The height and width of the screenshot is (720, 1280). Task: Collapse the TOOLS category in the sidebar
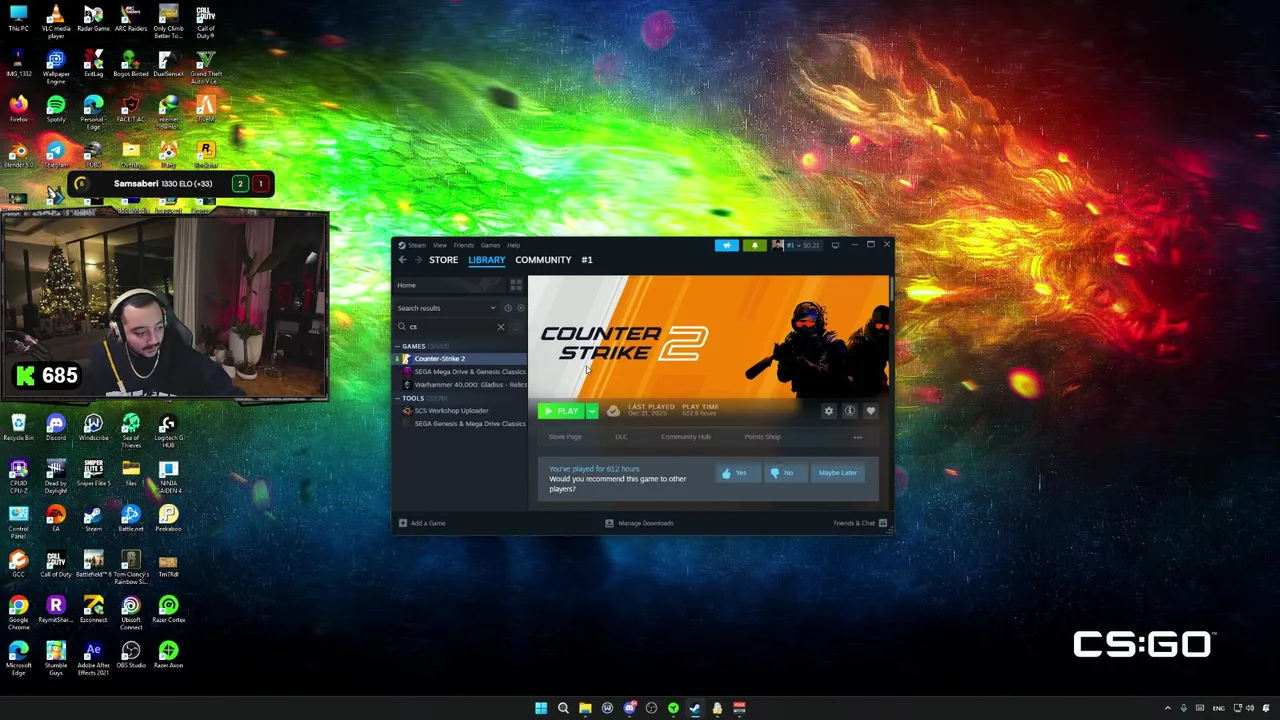tap(397, 398)
